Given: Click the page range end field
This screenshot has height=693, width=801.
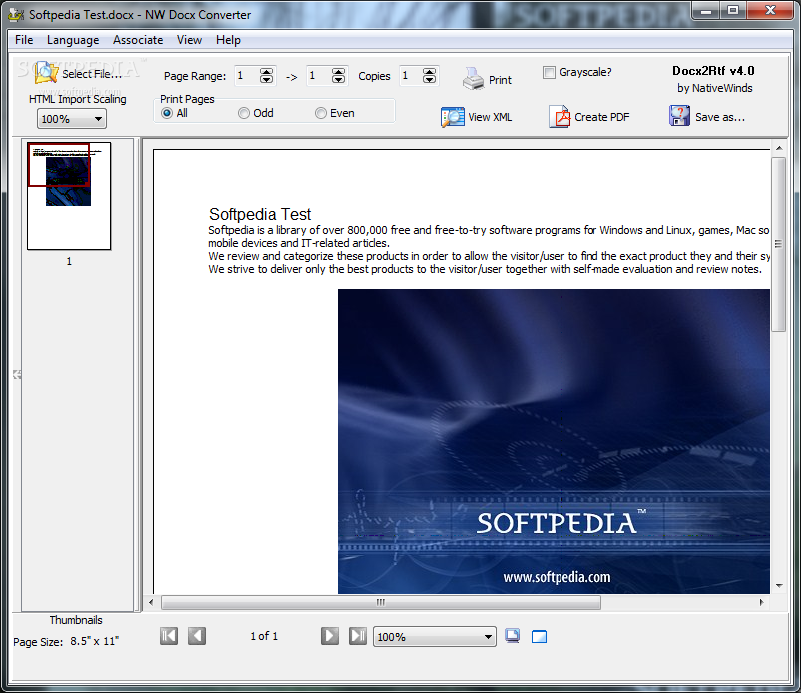Looking at the screenshot, I should click(319, 76).
